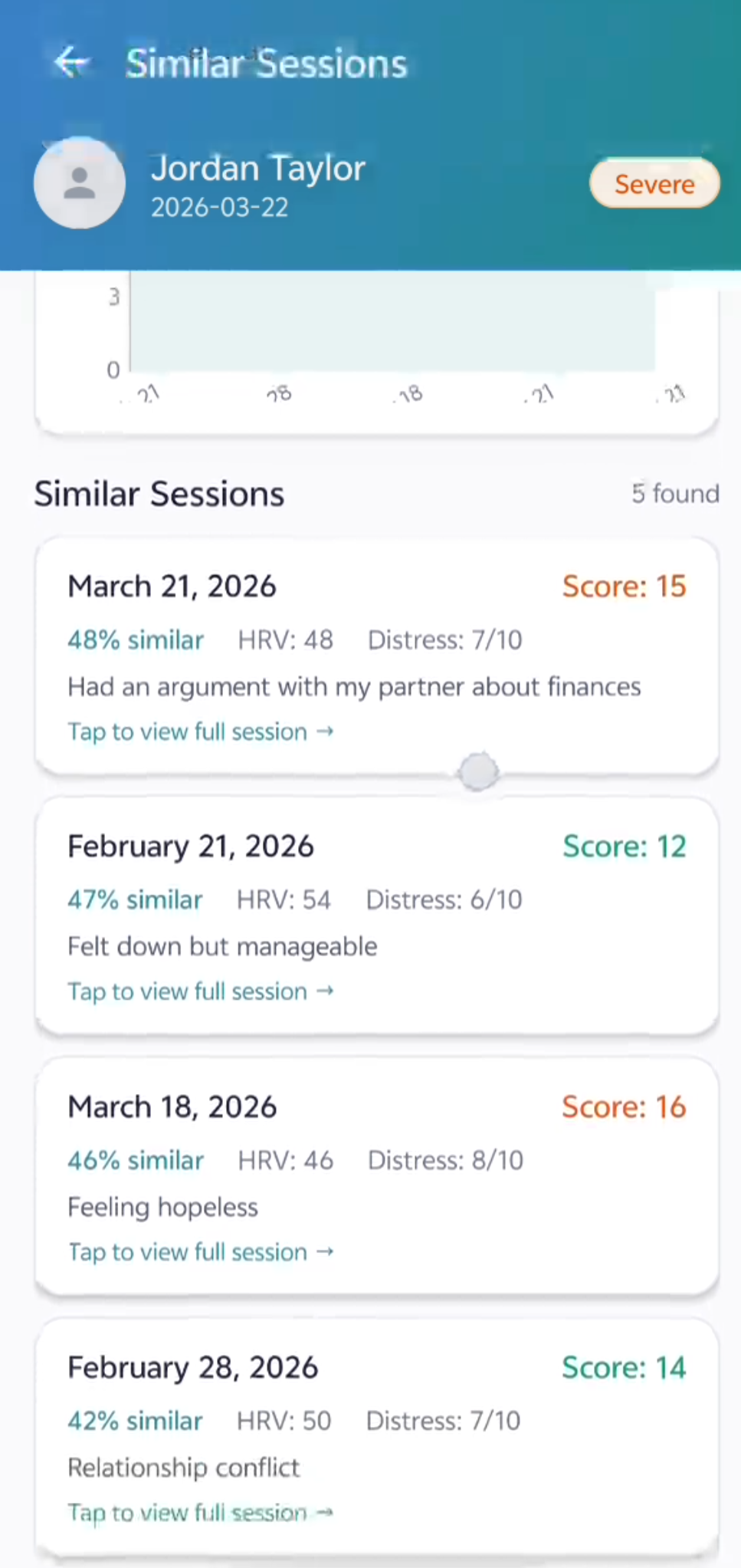The height and width of the screenshot is (1568, 741).
Task: Click the Score: 15 label
Action: (624, 587)
